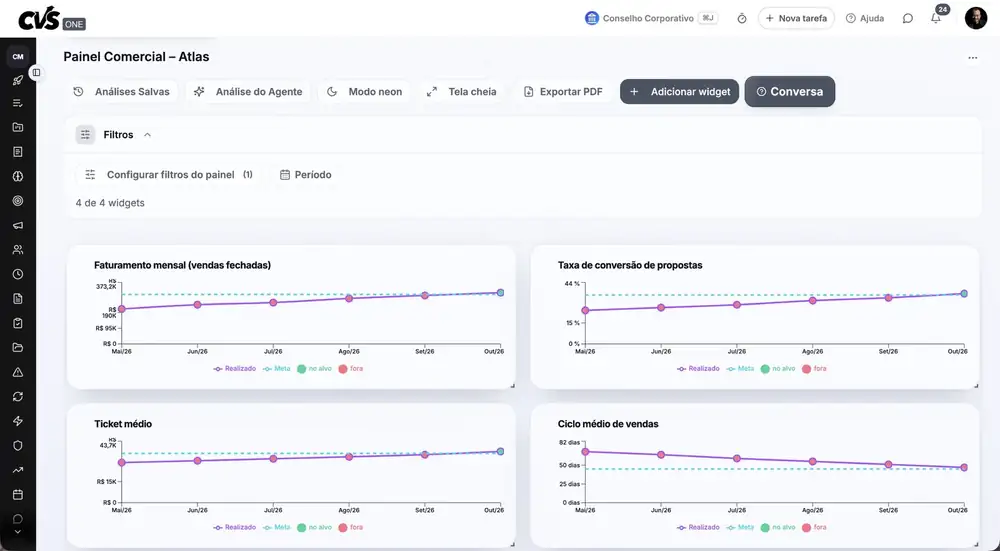1000x551 pixels.
Task: Open notifications bell with 24 badge
Action: pyautogui.click(x=936, y=18)
